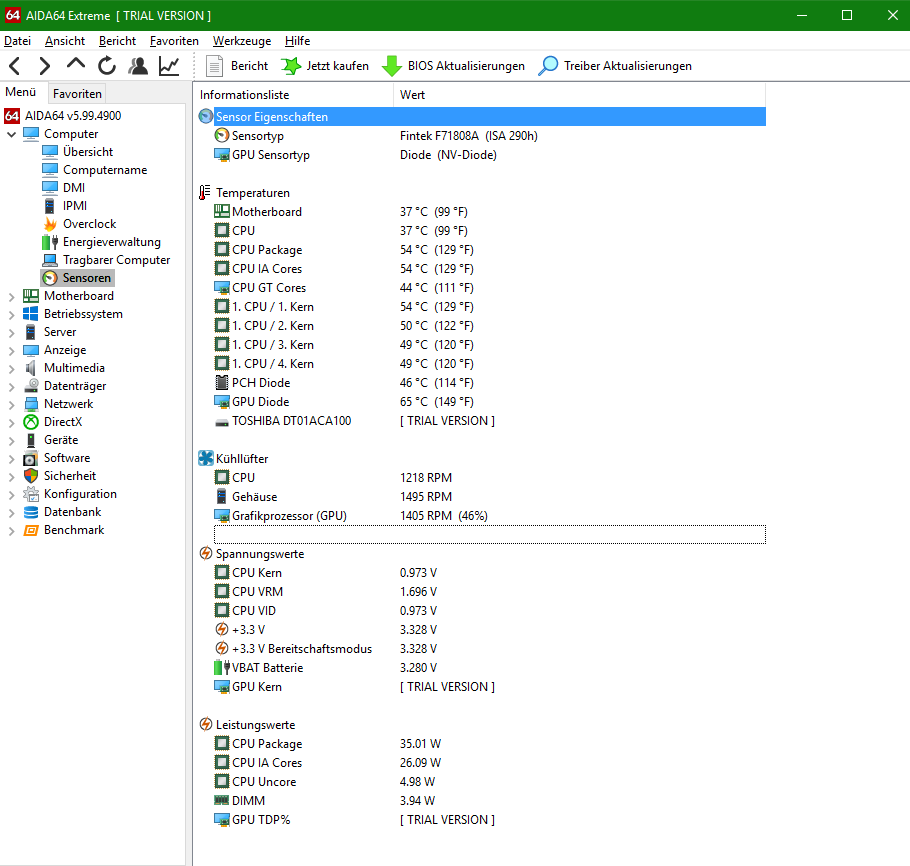Open the Ansicht menu

coord(65,41)
